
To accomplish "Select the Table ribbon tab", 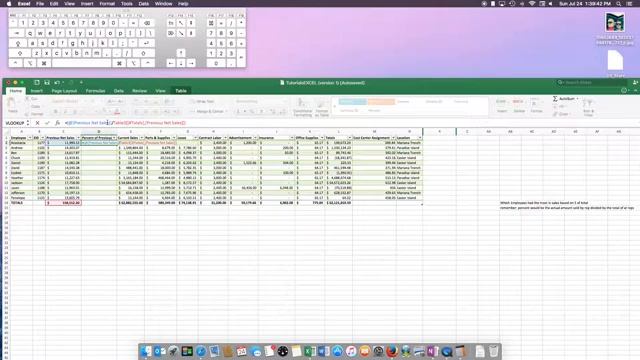I will [181, 91].
